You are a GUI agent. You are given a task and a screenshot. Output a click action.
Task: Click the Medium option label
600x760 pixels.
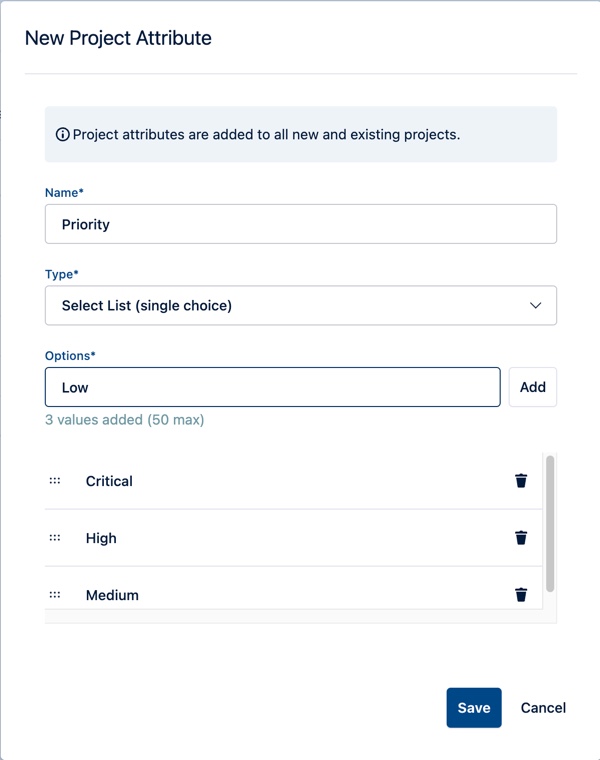coord(112,595)
